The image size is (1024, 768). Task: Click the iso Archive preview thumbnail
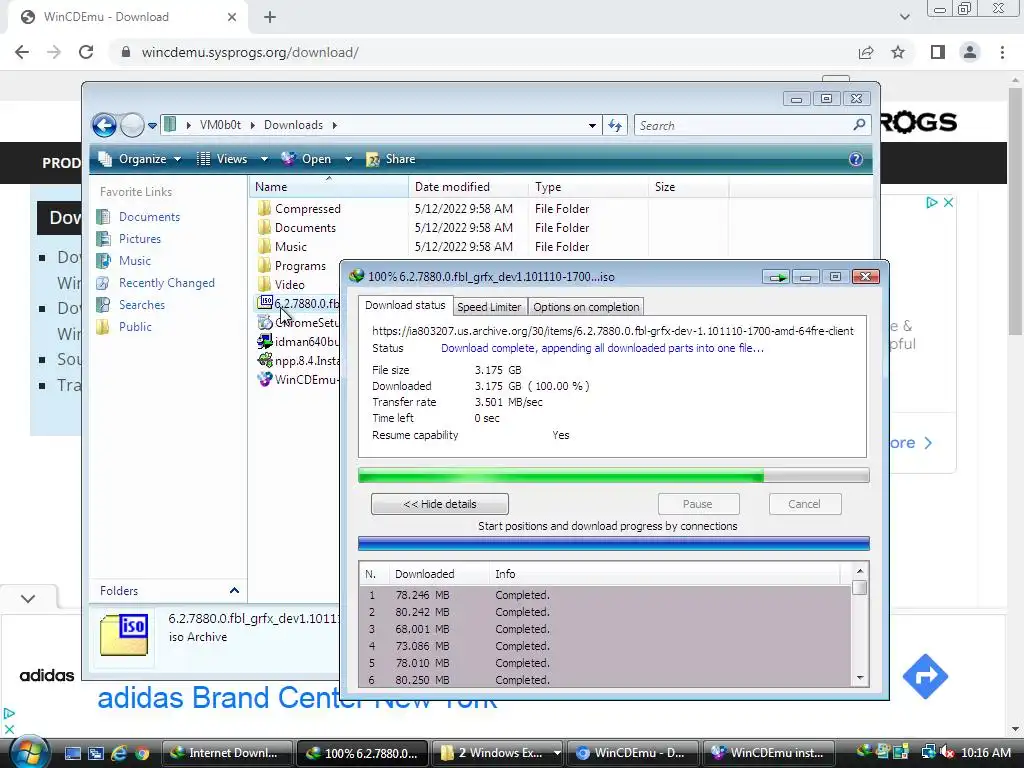click(124, 634)
